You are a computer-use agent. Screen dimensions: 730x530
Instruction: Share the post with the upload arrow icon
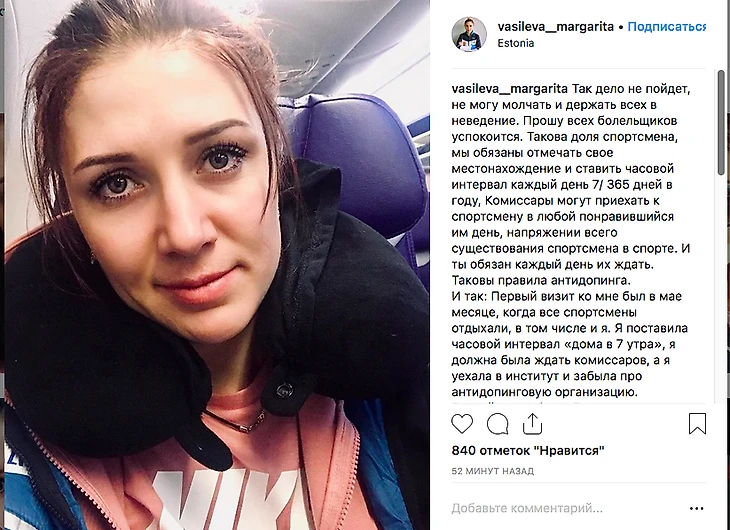pos(532,424)
